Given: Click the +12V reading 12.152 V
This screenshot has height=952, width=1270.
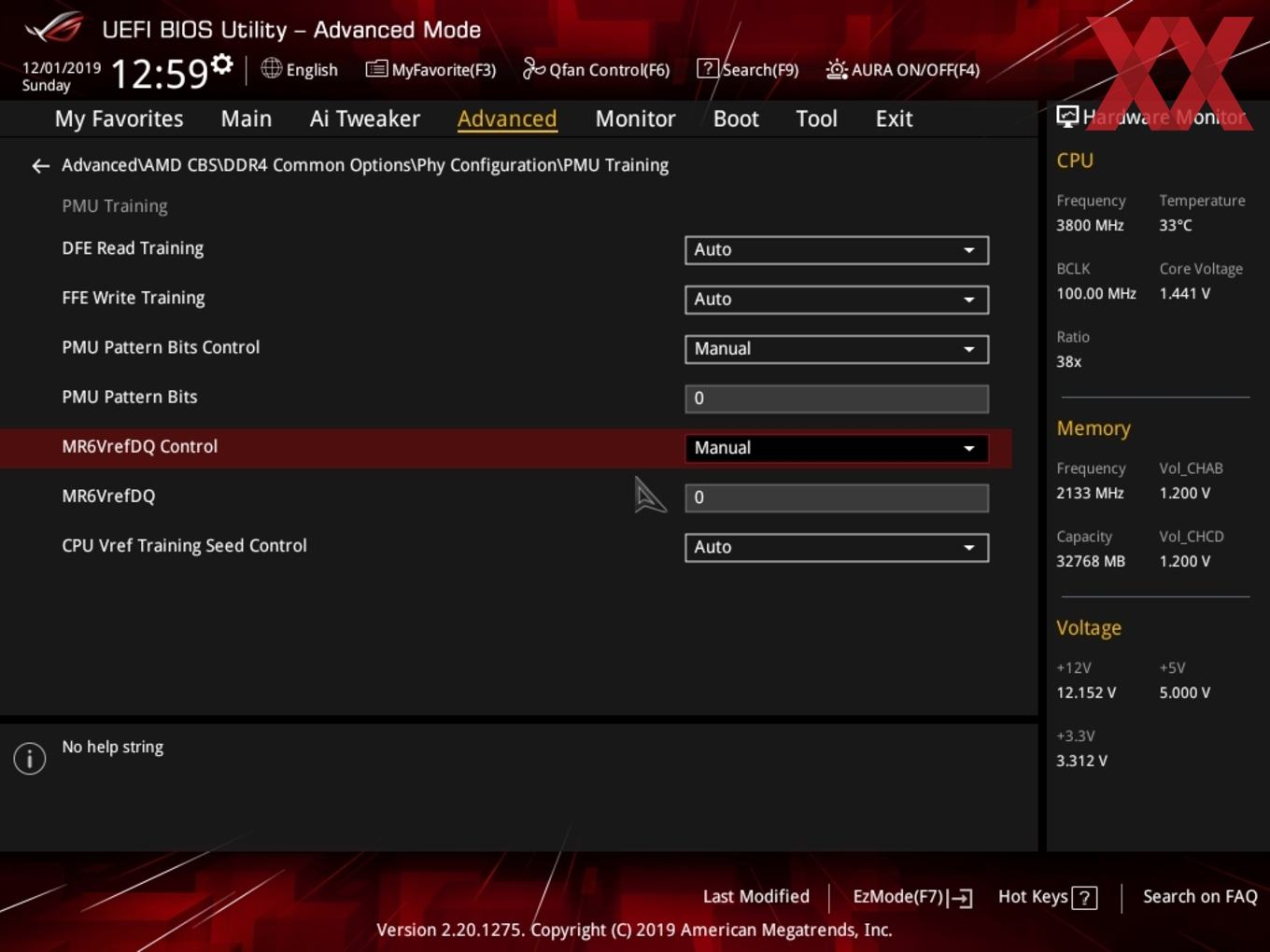Looking at the screenshot, I should point(1086,693).
